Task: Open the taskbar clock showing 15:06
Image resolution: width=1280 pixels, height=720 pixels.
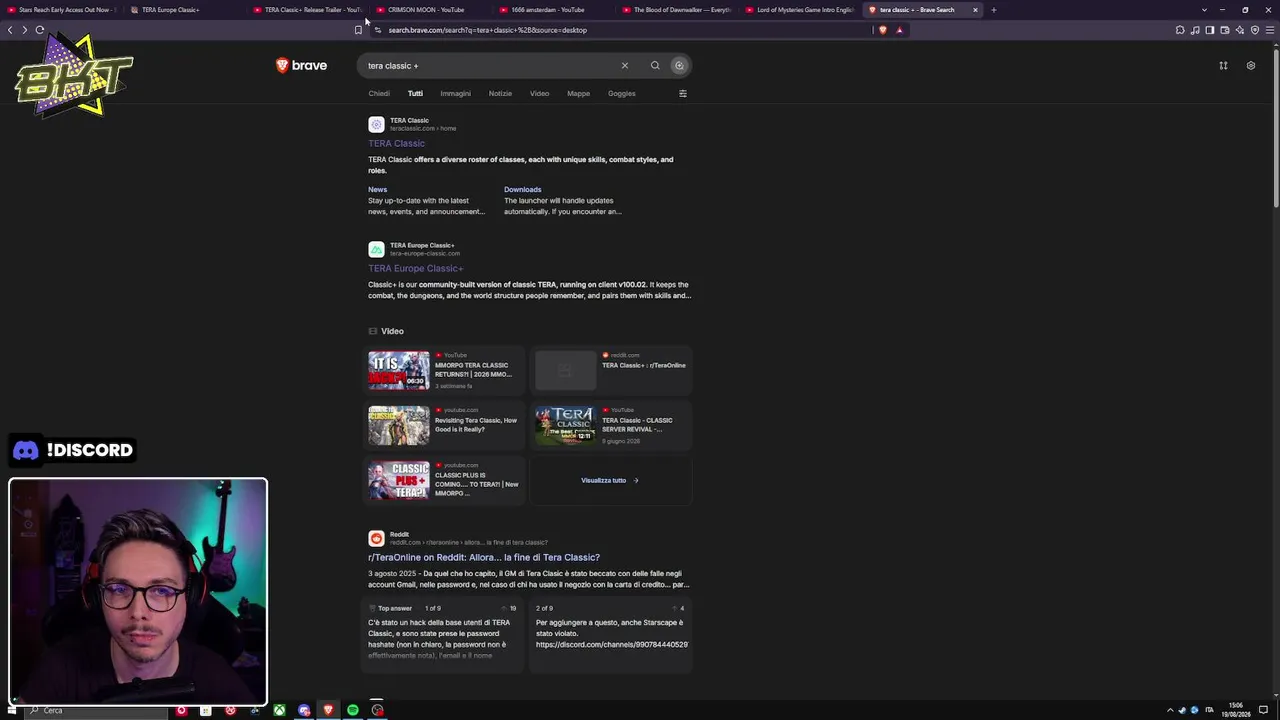Action: (x=1236, y=711)
